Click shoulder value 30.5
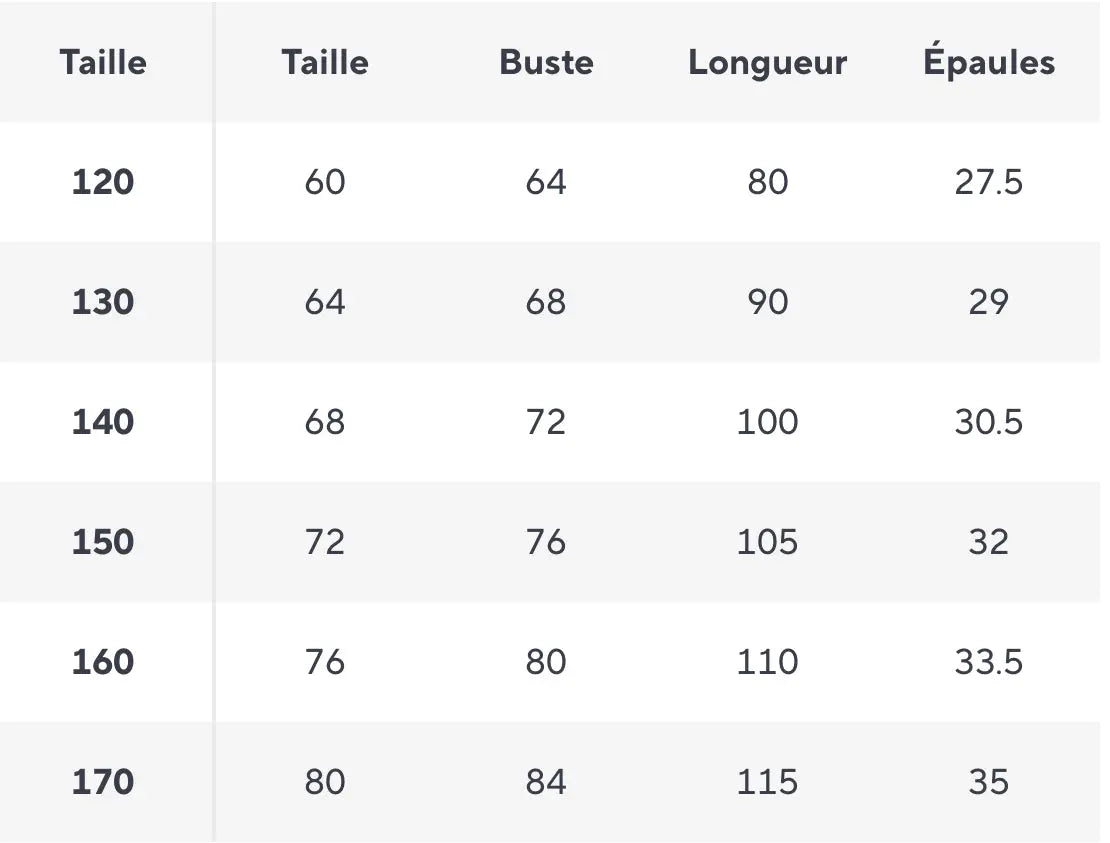Image resolution: width=1110 pixels, height=843 pixels. pos(988,422)
